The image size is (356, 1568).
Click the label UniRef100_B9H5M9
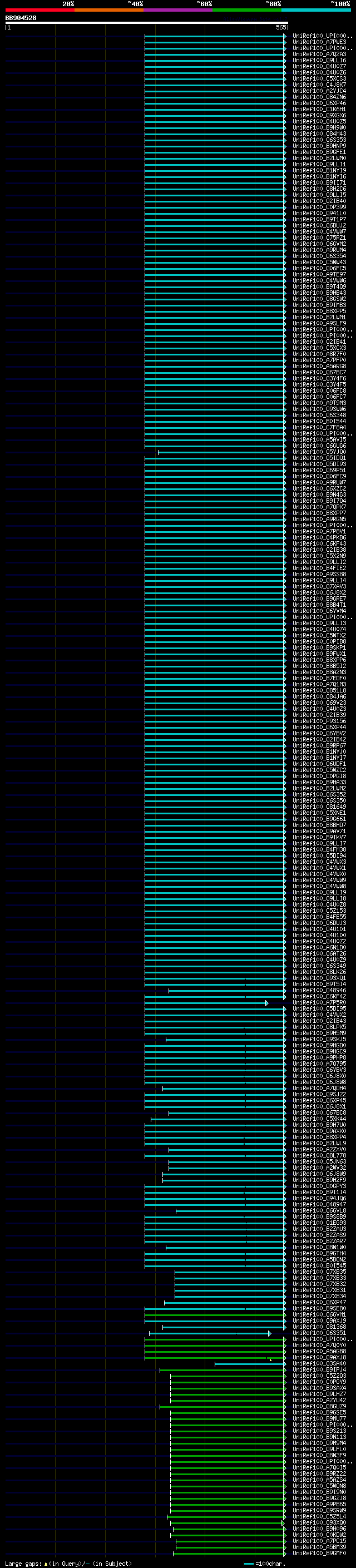(x=319, y=1033)
